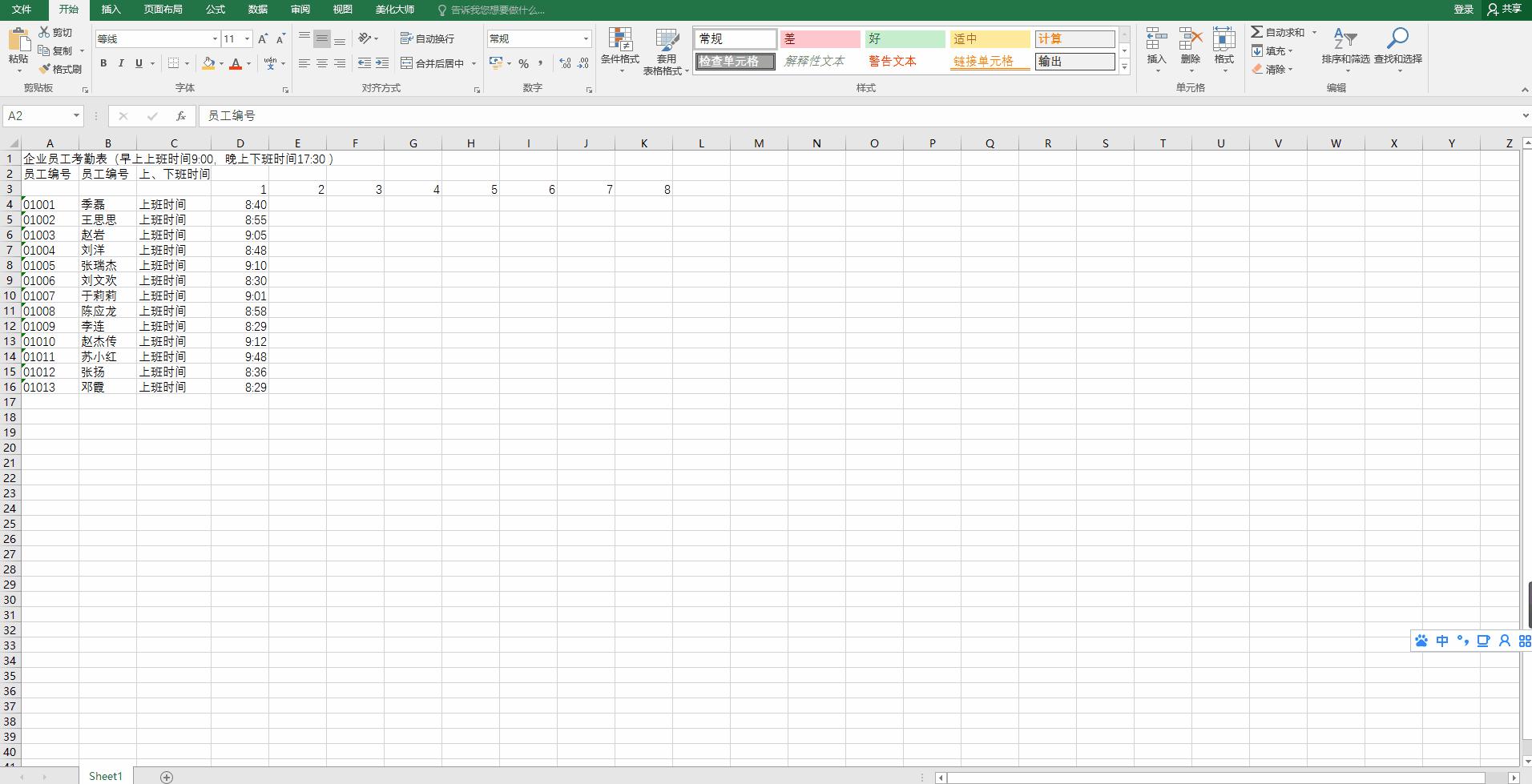This screenshot has width=1532, height=784.
Task: Switch to the Page Layout (页面布局) tab
Action: tap(163, 10)
